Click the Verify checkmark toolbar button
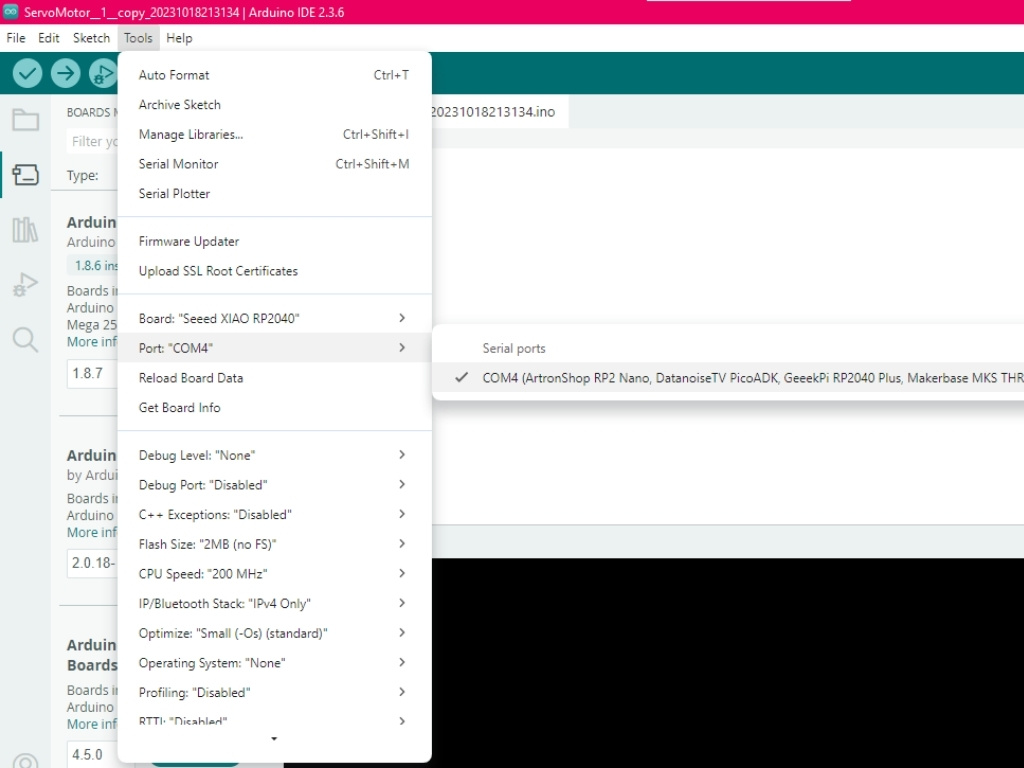 [27, 73]
